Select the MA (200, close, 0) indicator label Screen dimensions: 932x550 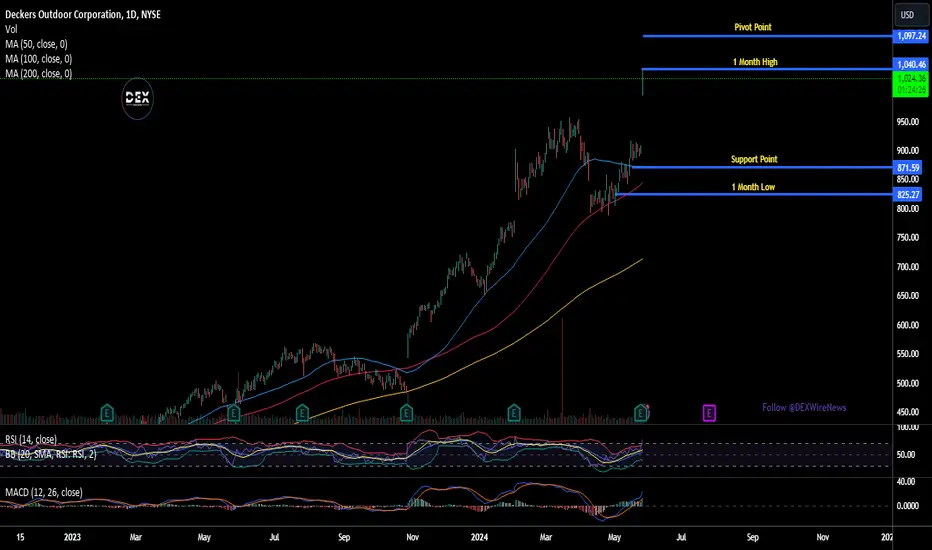pyautogui.click(x=39, y=74)
